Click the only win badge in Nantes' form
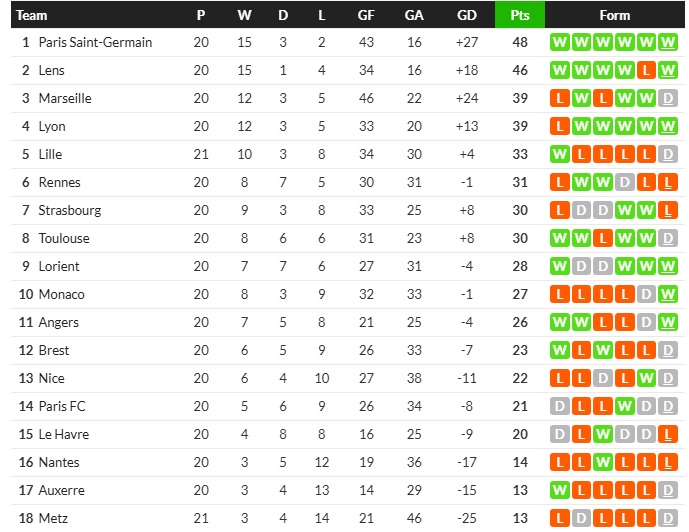The height and width of the screenshot is (532, 689). point(603,462)
